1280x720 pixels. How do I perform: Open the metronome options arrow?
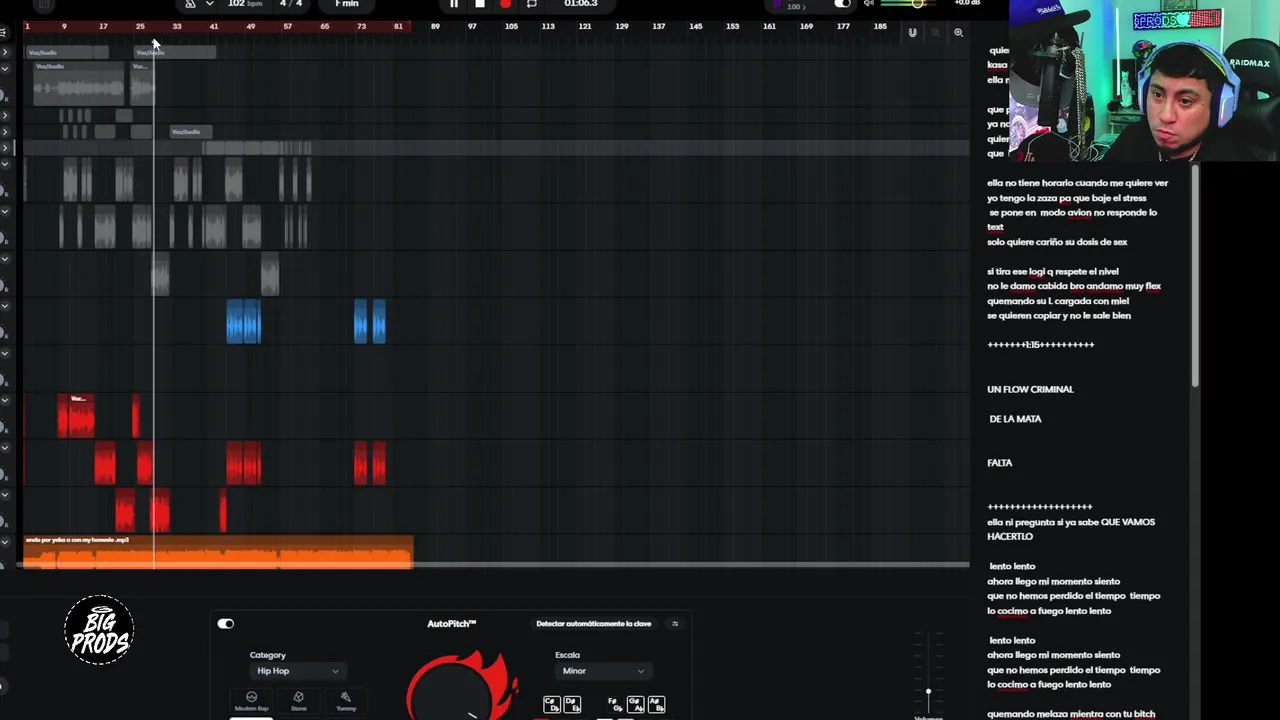pyautogui.click(x=209, y=4)
